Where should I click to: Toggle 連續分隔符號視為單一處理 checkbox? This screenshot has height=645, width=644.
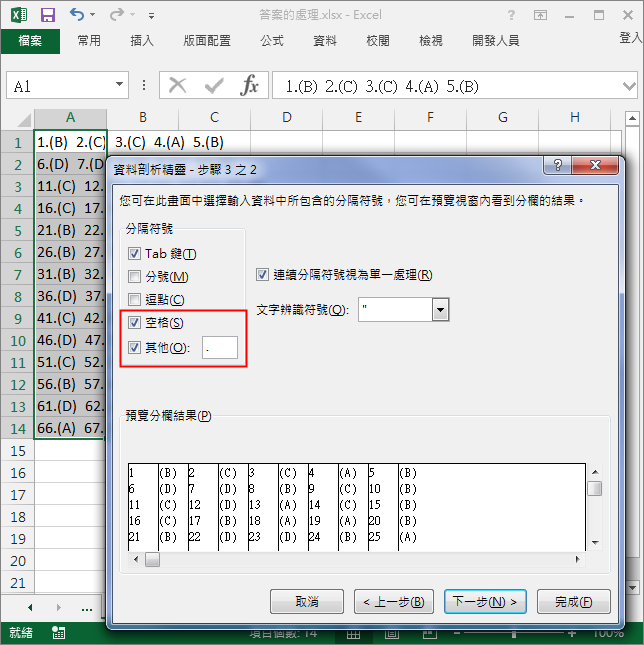(x=262, y=274)
